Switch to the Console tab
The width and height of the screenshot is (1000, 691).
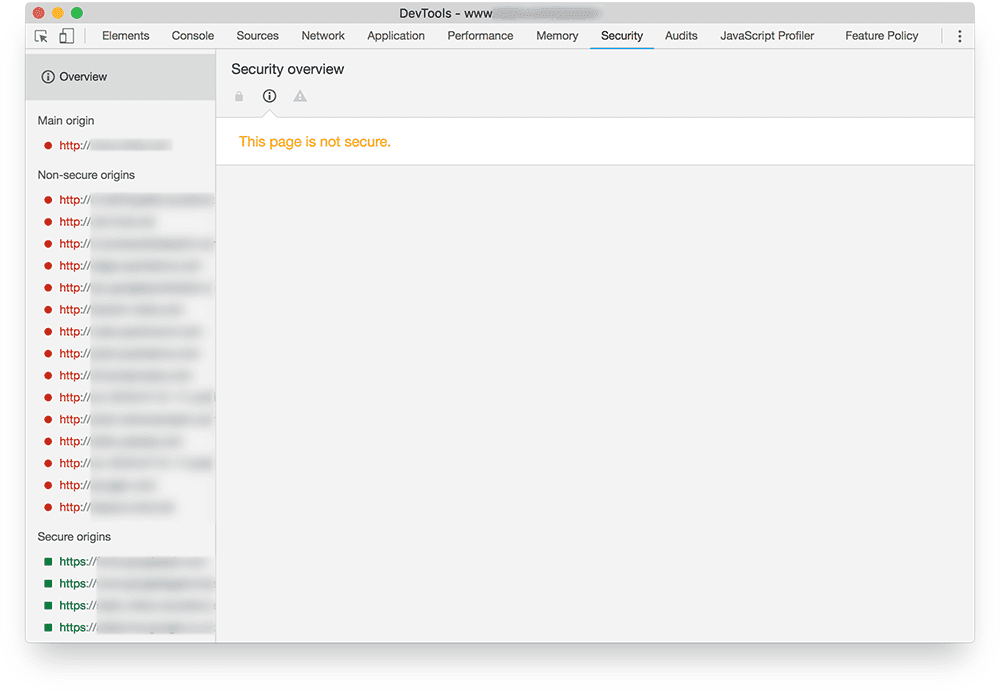click(192, 35)
